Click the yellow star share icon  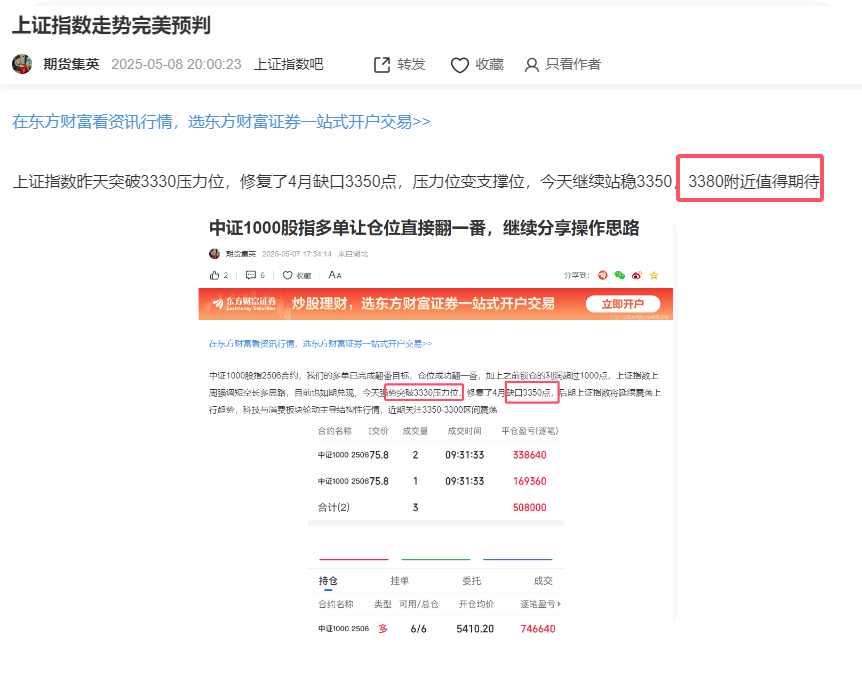tap(654, 275)
